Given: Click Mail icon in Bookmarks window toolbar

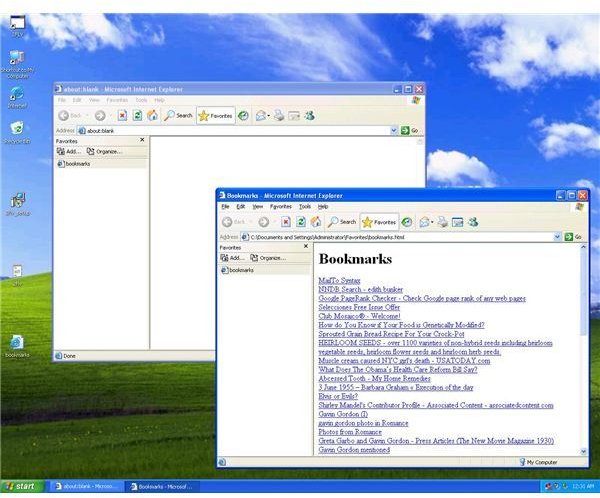Looking at the screenshot, I should [425, 222].
